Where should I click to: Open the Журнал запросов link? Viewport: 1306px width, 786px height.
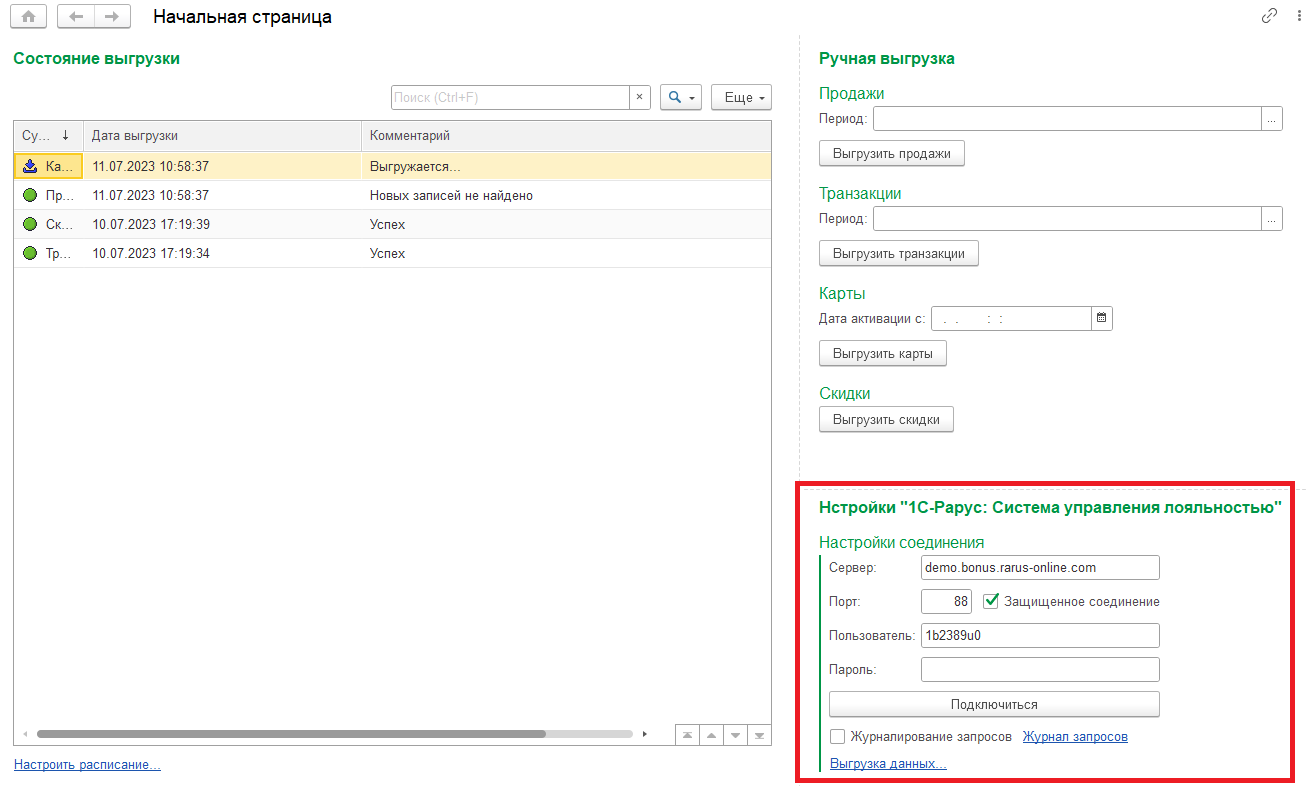tap(1075, 737)
